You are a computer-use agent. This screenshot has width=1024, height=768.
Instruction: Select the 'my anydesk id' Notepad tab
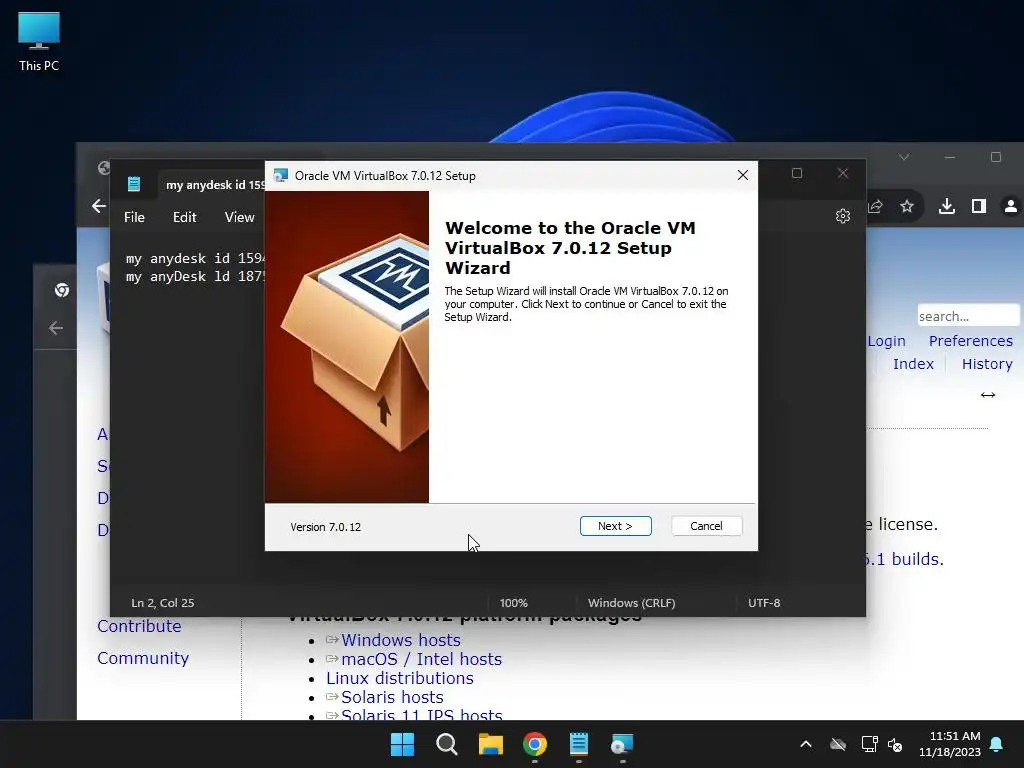pos(212,185)
